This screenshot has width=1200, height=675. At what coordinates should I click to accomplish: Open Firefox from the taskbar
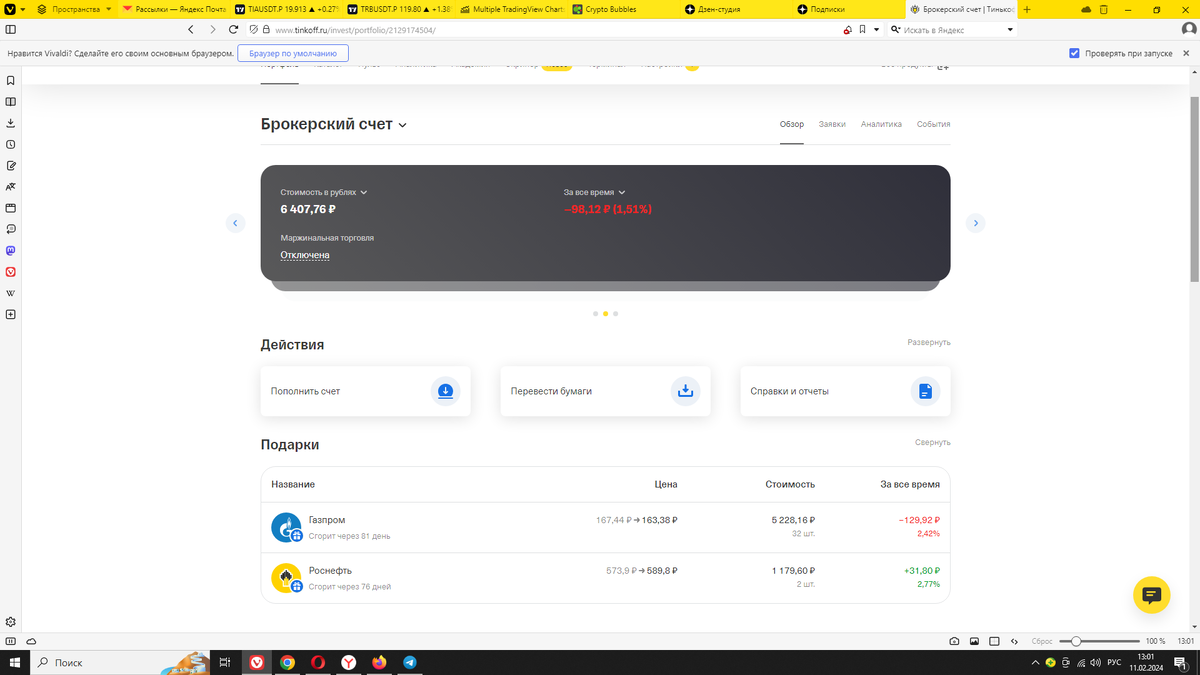click(x=379, y=662)
